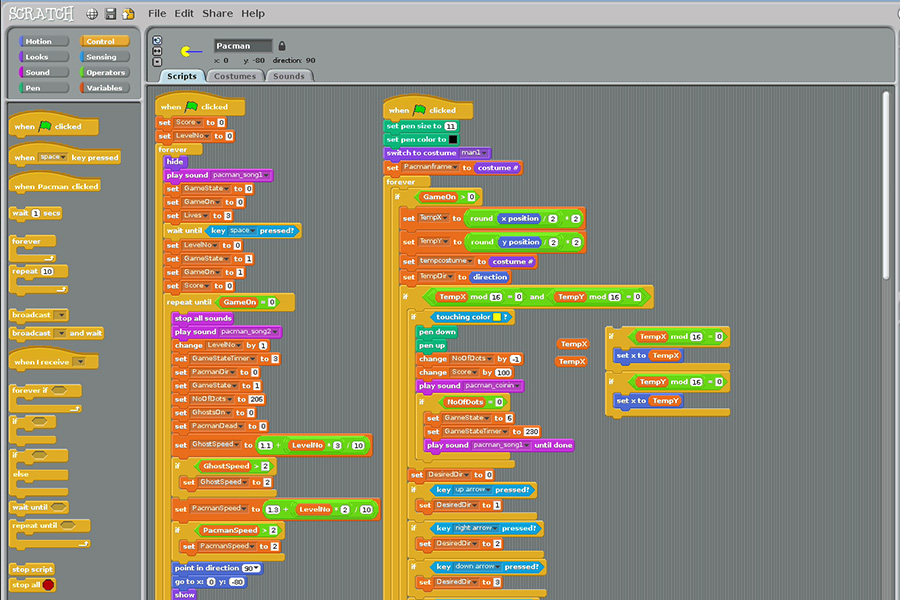
Task: Switch to the Scripts tab
Action: [x=182, y=76]
